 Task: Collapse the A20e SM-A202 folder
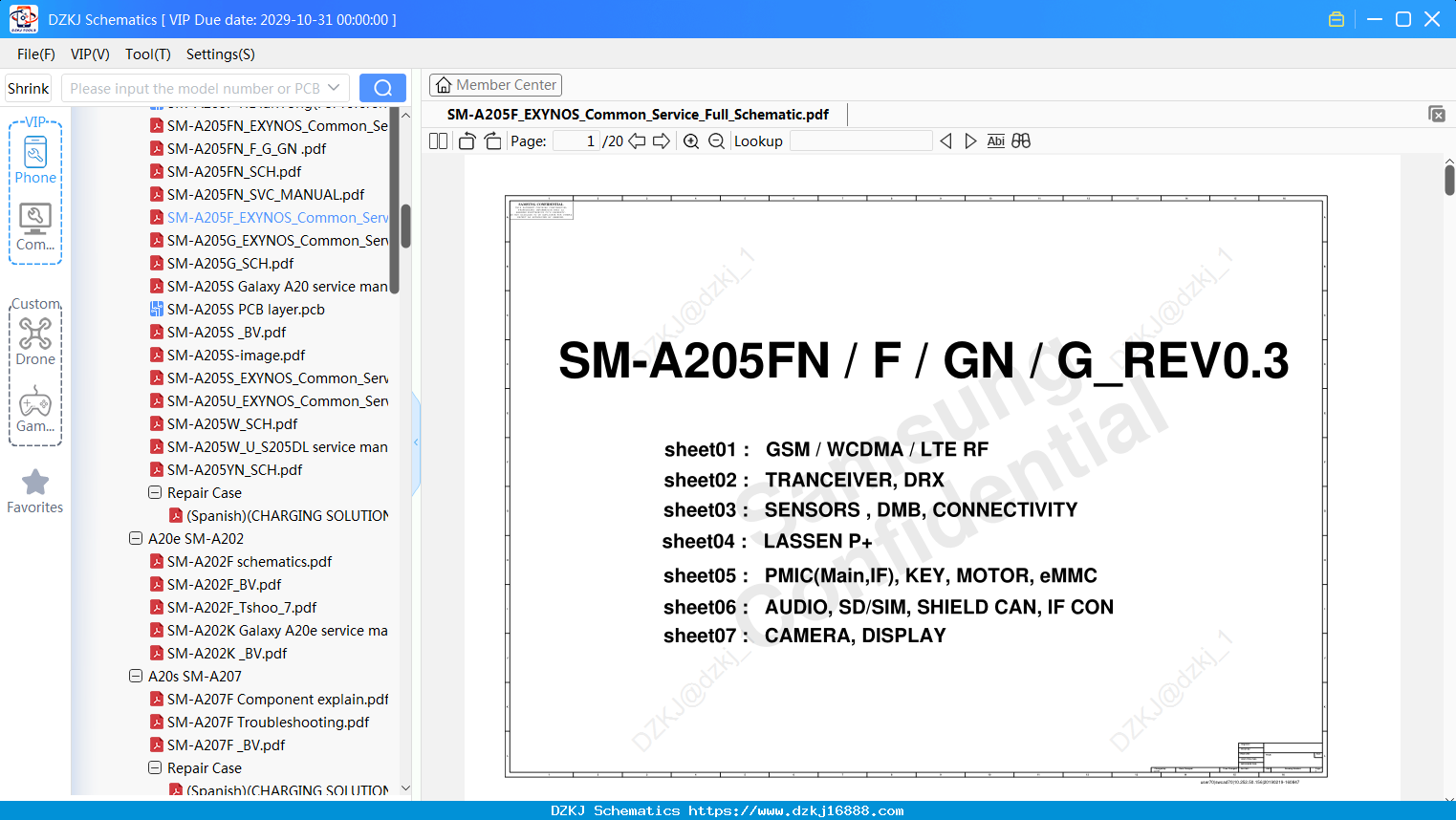coord(136,539)
